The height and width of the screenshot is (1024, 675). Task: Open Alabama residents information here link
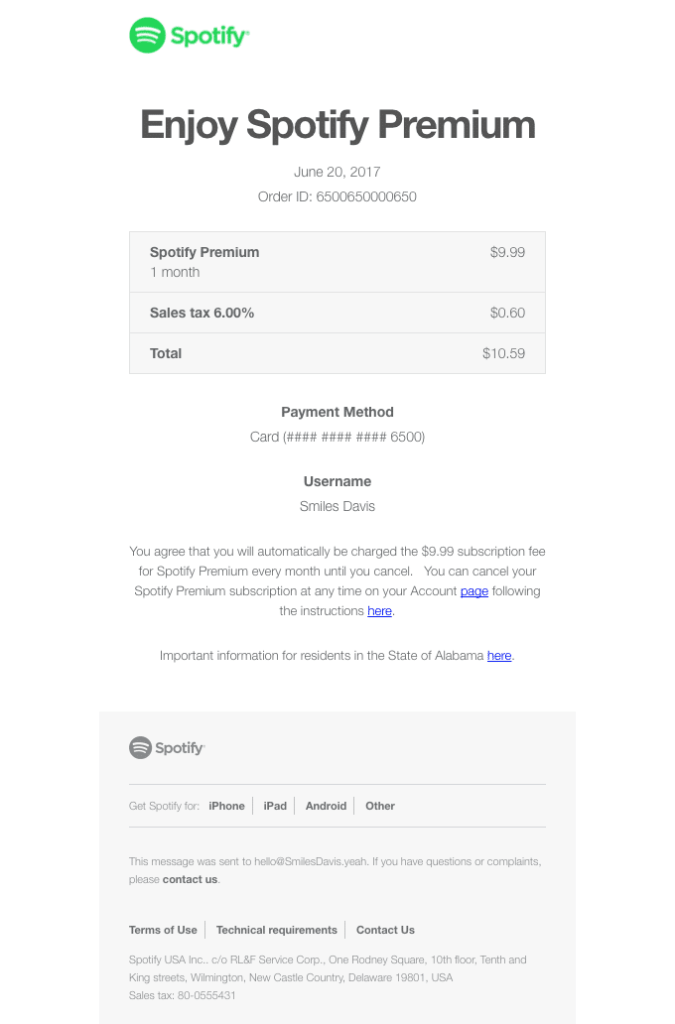click(x=499, y=656)
